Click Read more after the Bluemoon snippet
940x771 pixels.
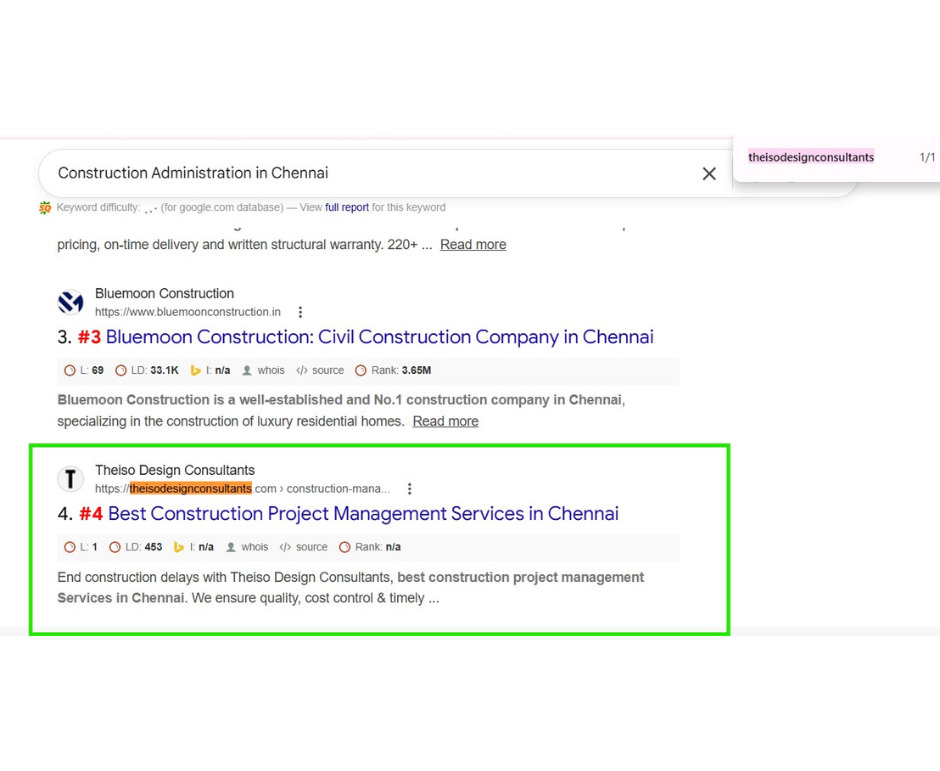[x=445, y=421]
